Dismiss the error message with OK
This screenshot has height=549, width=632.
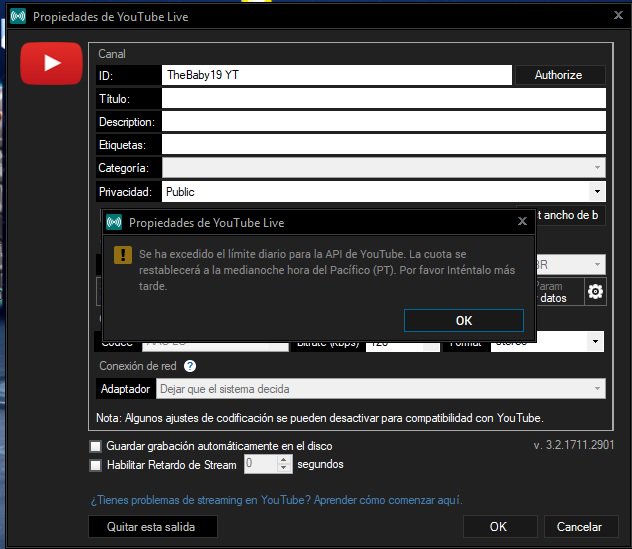tap(464, 320)
